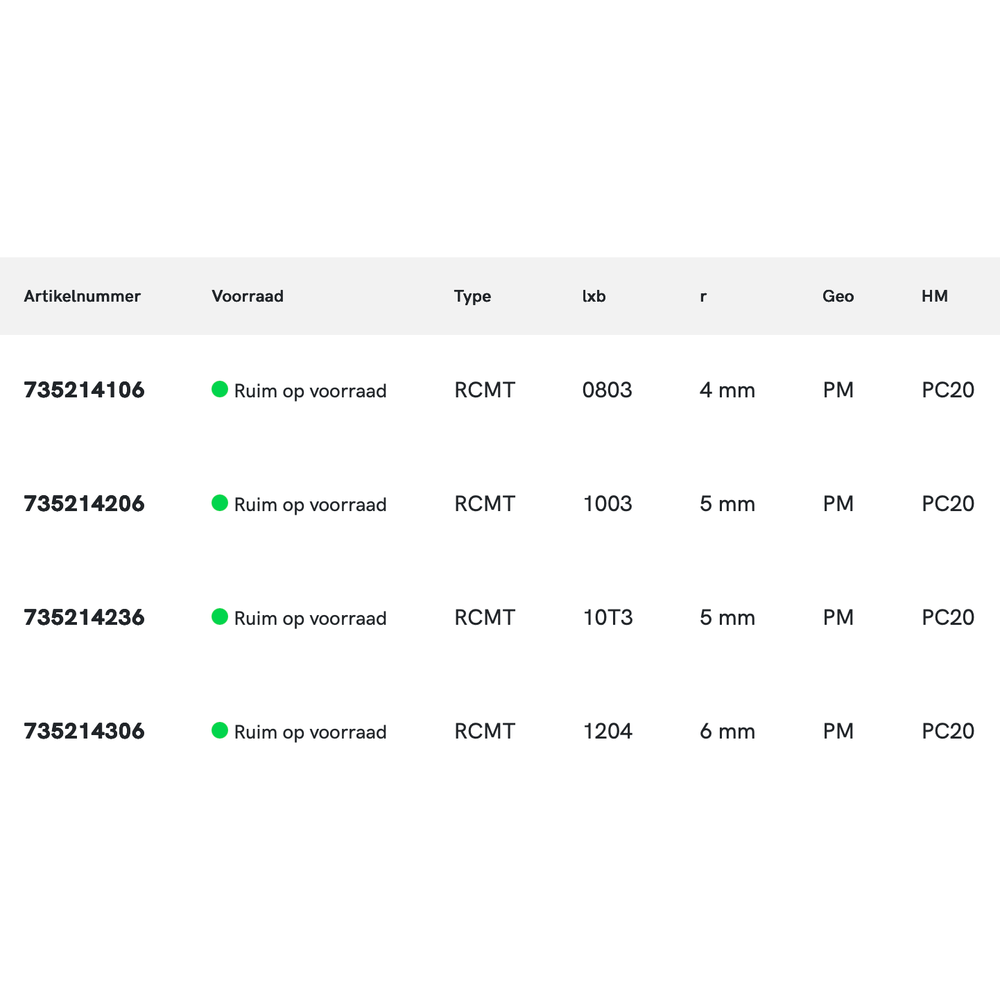This screenshot has height=1000, width=1000.
Task: Click the Type column header
Action: [472, 296]
